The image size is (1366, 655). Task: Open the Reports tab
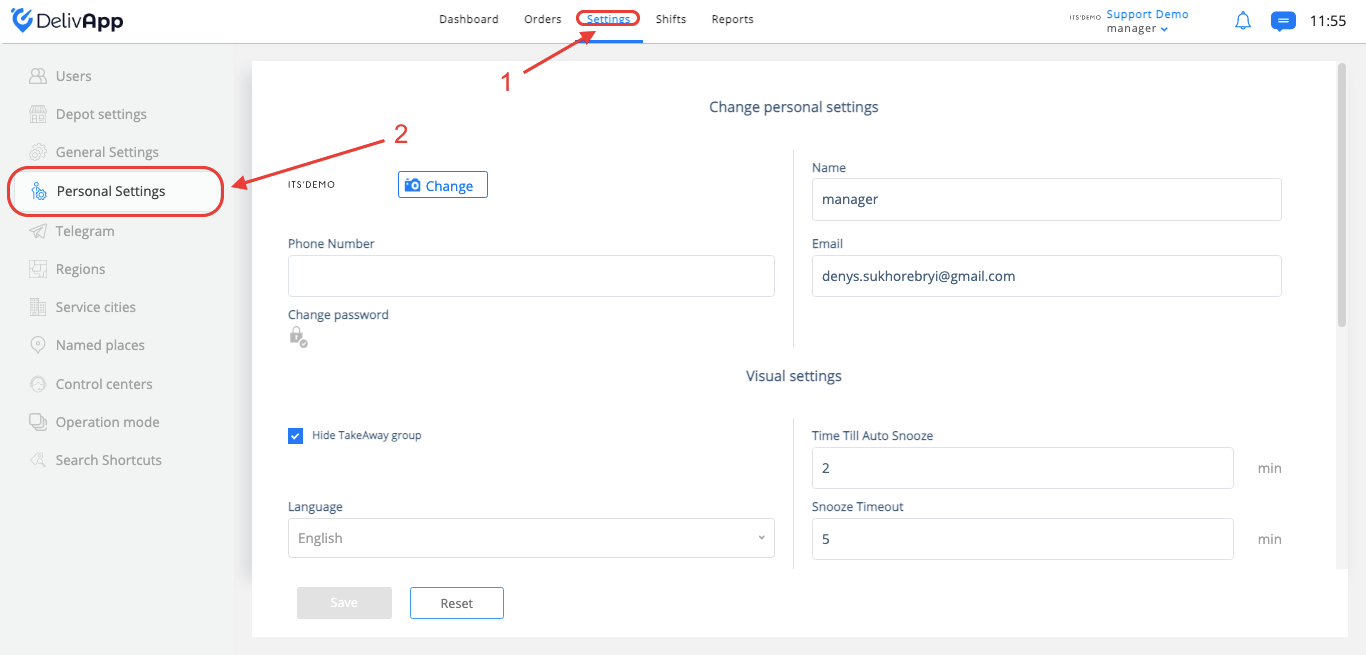[733, 19]
